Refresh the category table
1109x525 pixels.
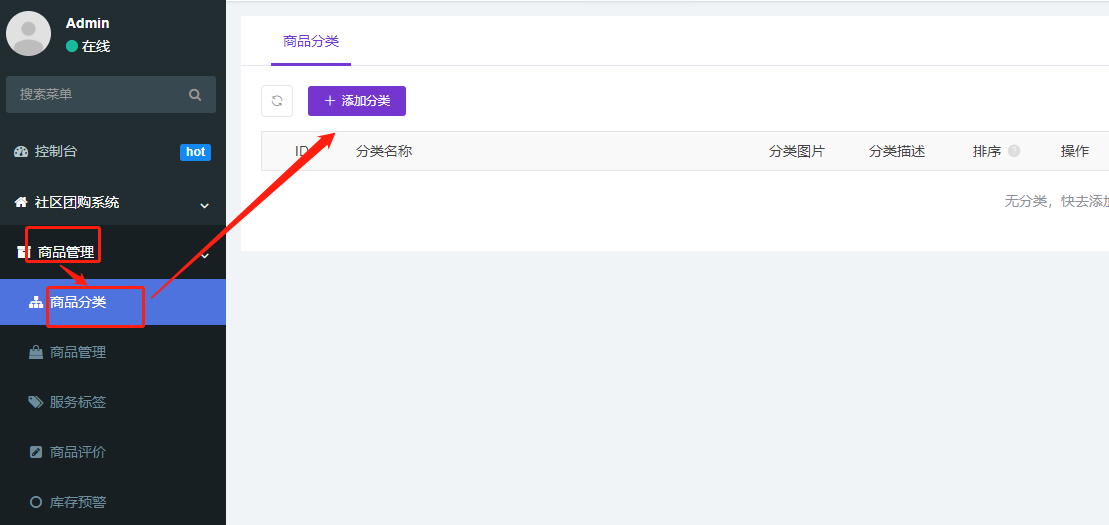tap(277, 101)
